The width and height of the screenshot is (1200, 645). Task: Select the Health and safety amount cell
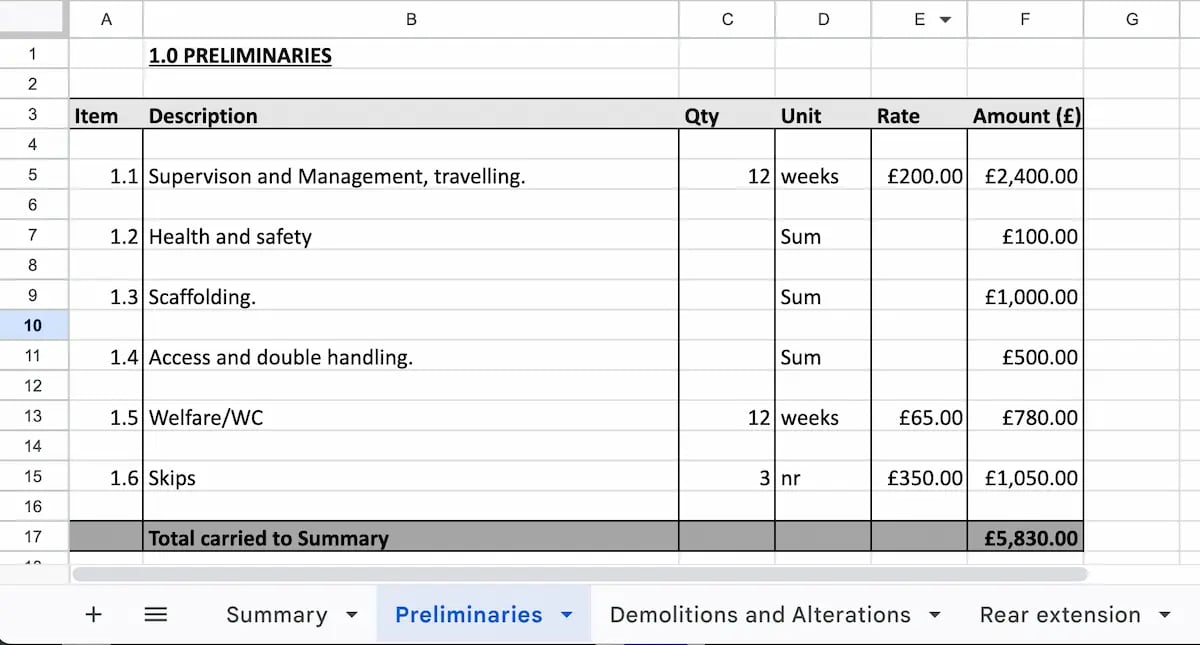click(x=1024, y=237)
